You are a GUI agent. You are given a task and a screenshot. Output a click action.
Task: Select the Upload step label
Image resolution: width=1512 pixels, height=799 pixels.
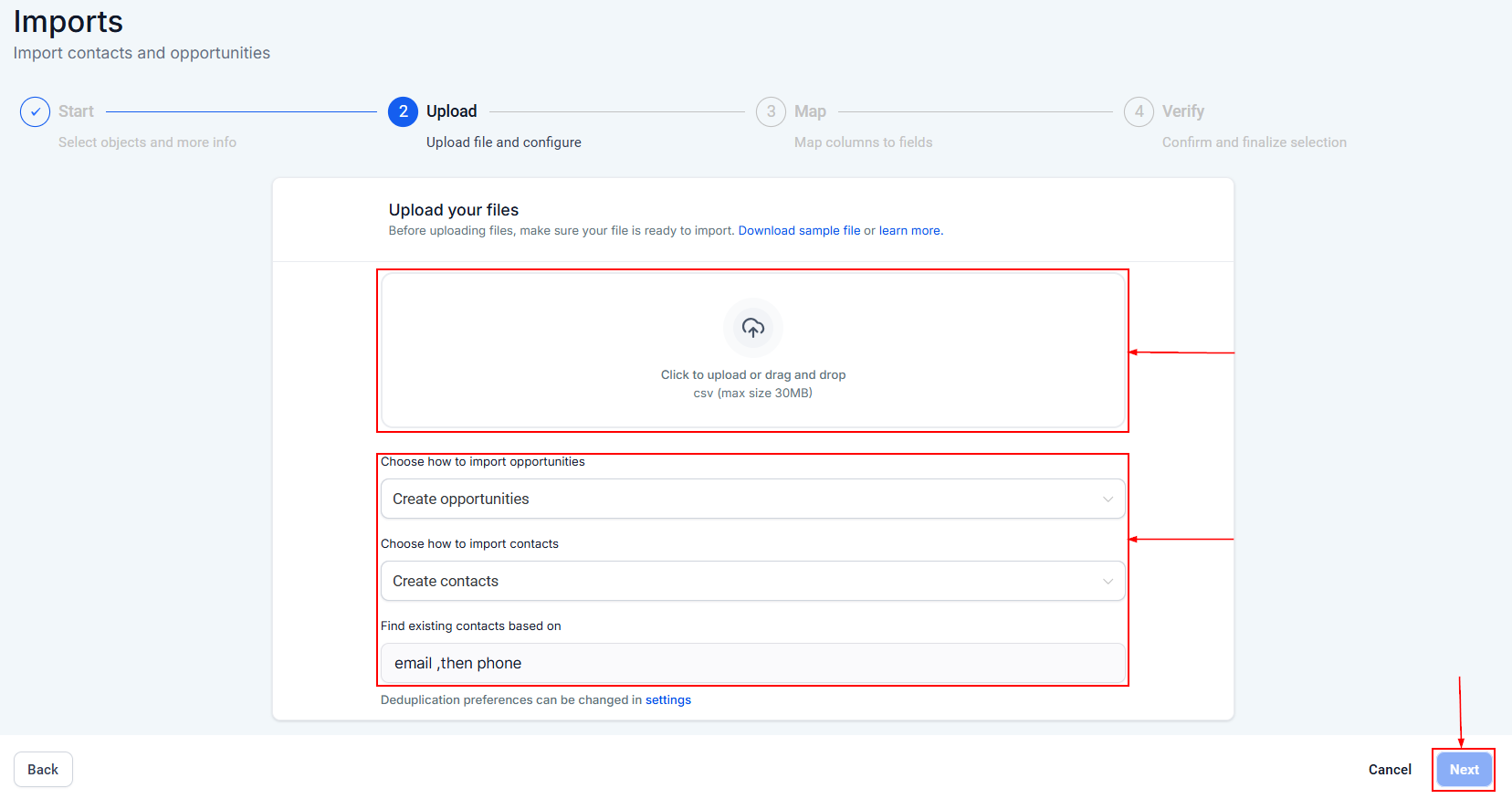[451, 111]
